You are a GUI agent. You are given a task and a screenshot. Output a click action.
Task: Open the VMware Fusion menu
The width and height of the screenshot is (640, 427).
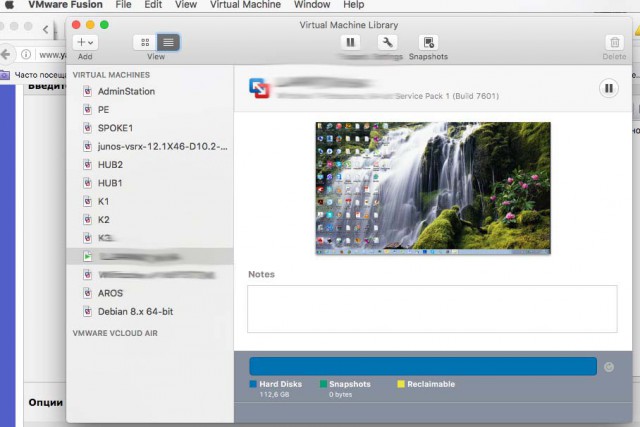click(x=65, y=5)
